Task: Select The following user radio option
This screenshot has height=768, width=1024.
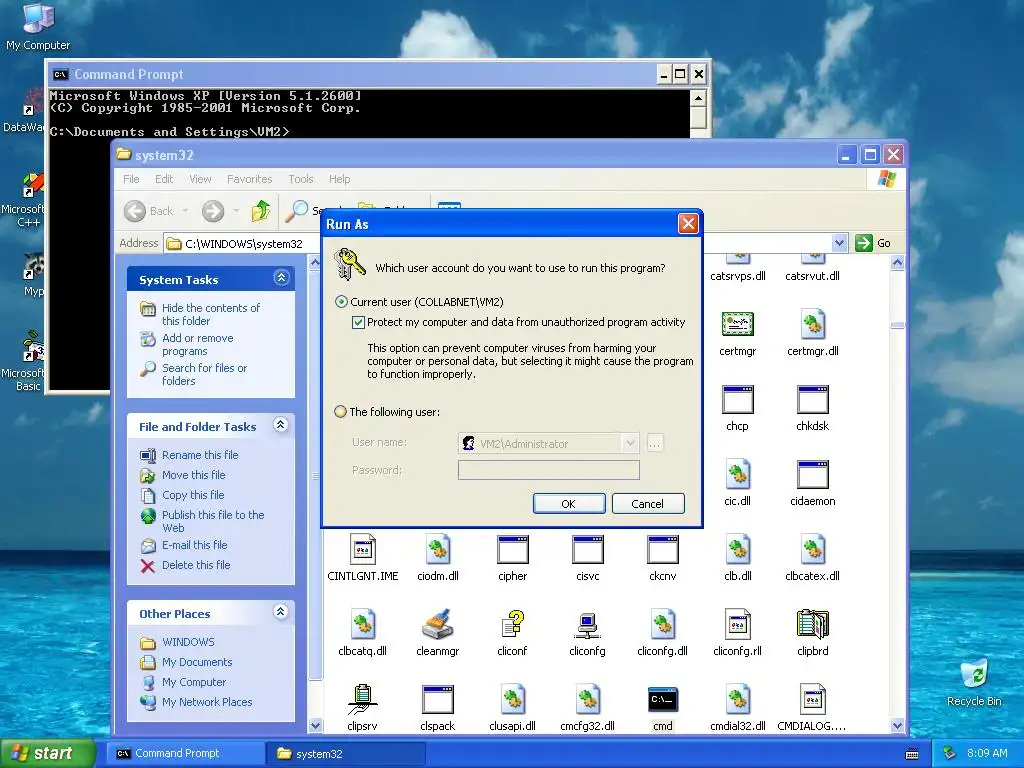Action: point(340,411)
